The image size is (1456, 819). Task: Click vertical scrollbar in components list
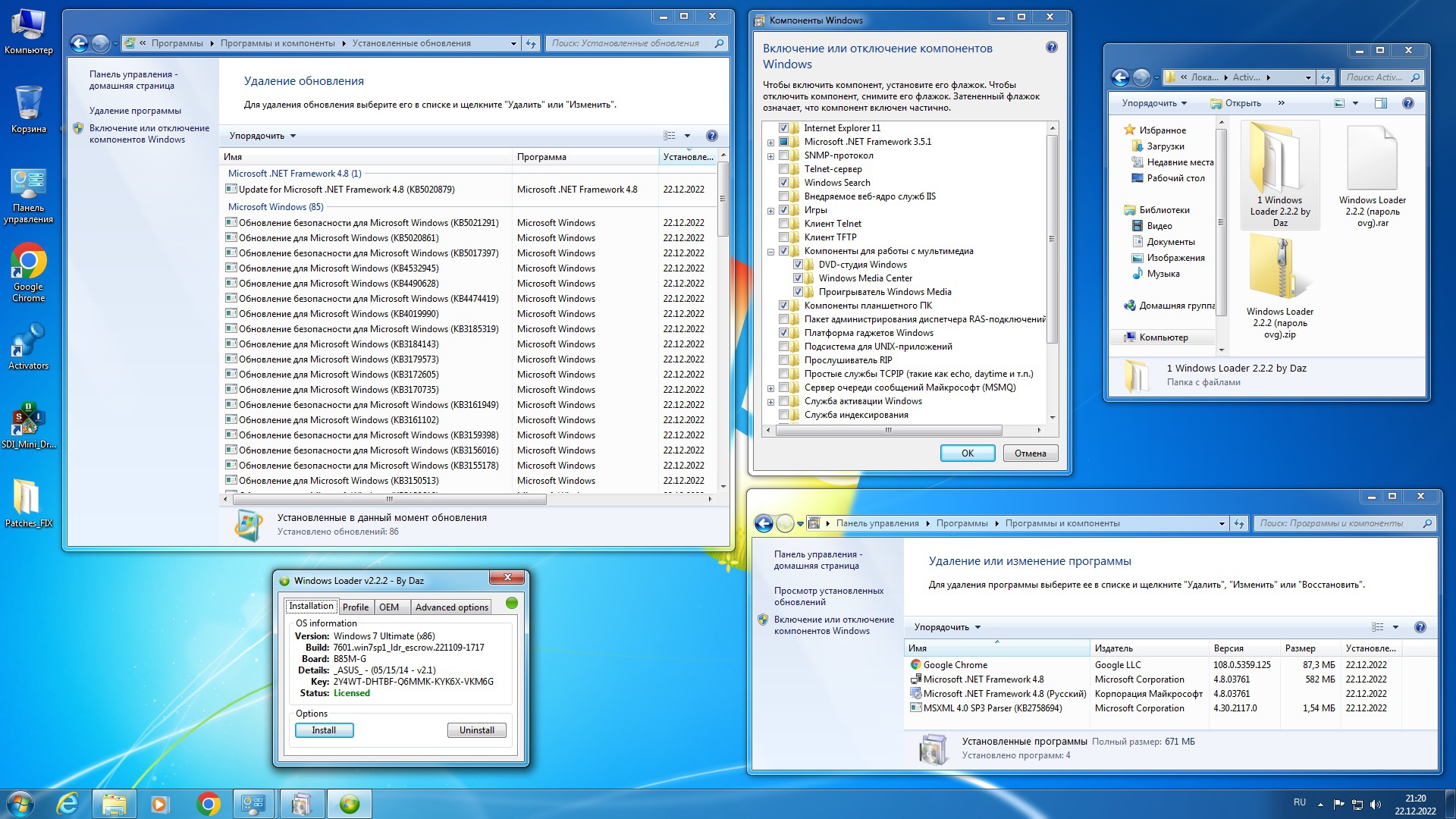[1052, 238]
